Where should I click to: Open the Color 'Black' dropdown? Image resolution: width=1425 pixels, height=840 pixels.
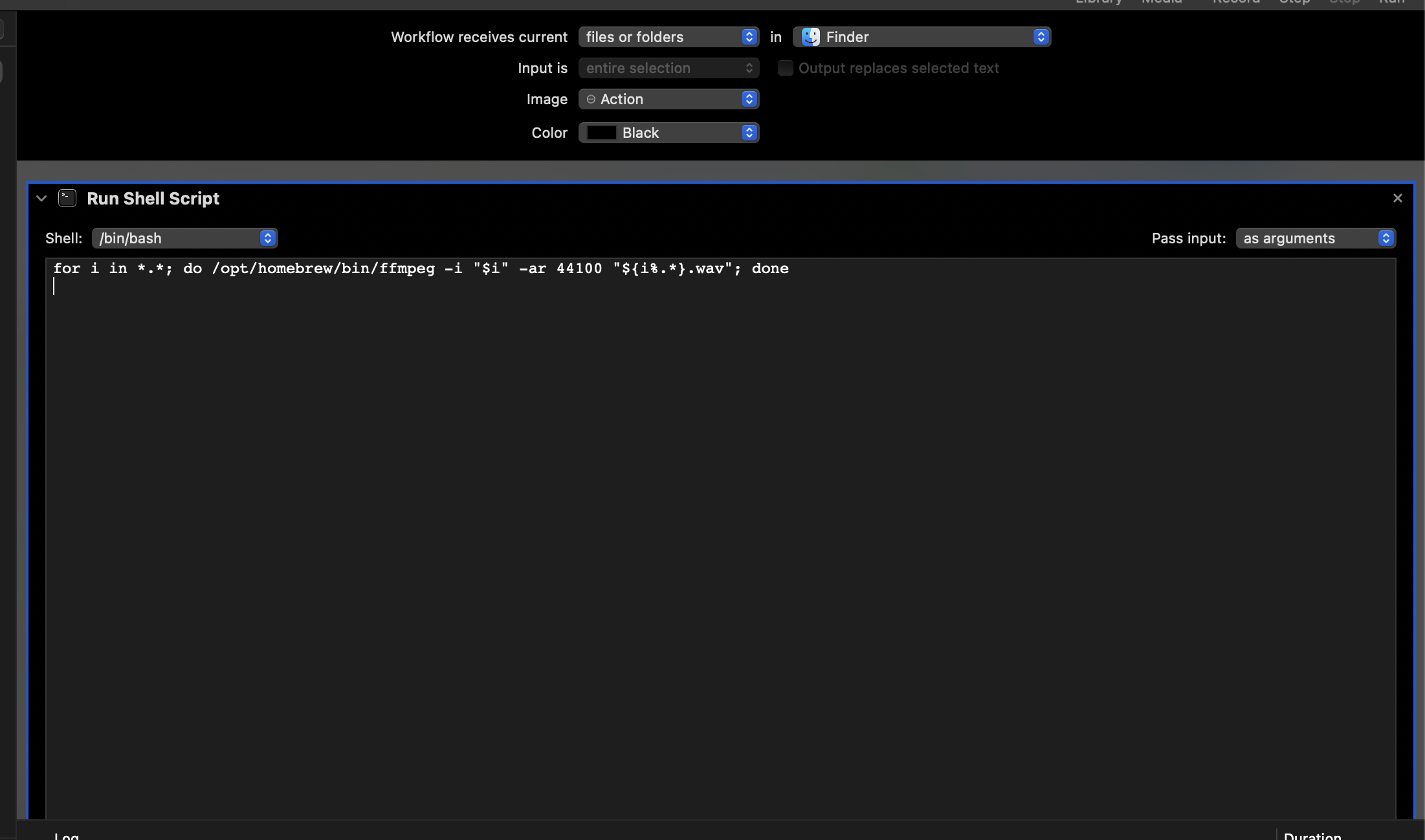668,133
